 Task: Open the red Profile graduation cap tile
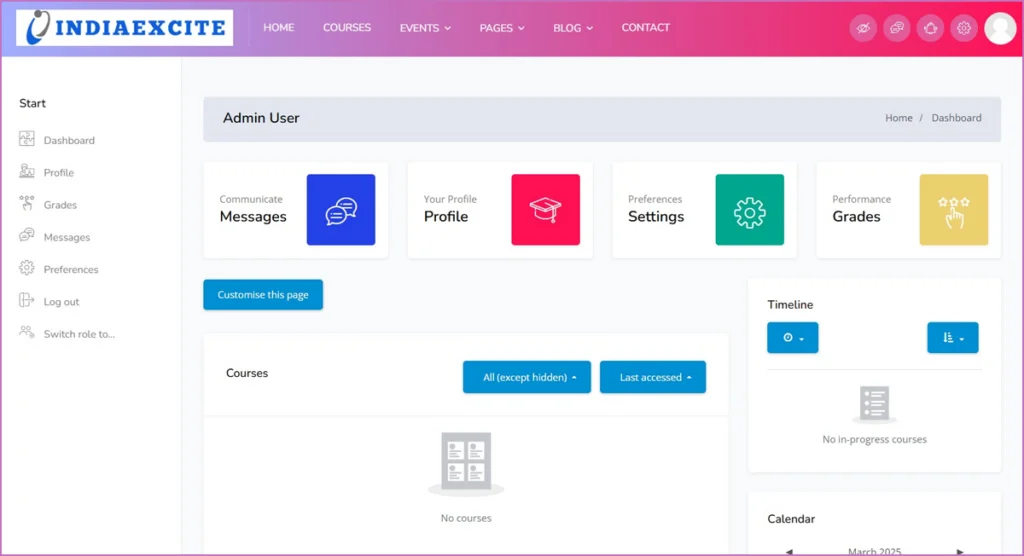click(x=545, y=210)
